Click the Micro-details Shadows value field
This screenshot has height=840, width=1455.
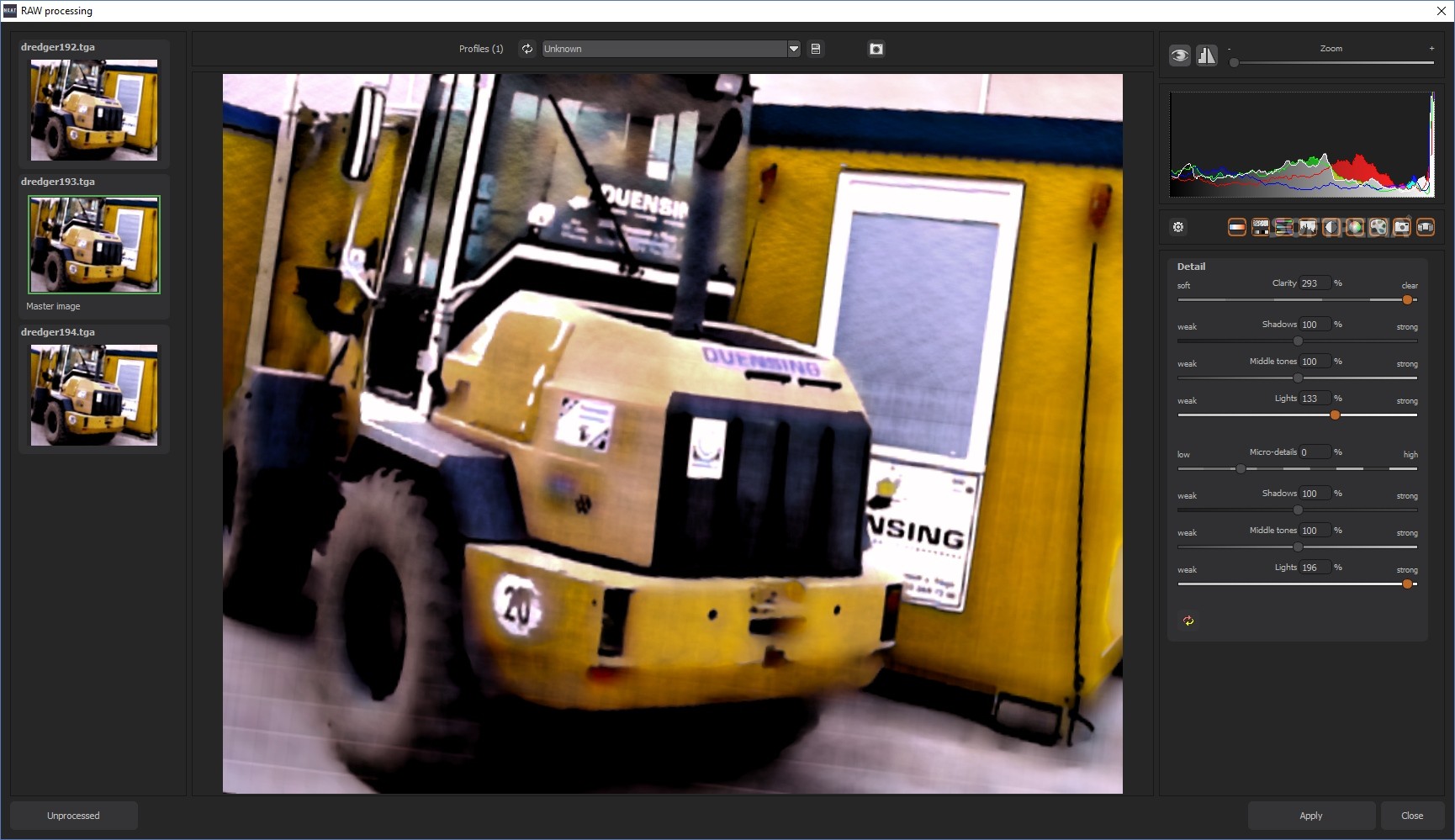(x=1315, y=494)
